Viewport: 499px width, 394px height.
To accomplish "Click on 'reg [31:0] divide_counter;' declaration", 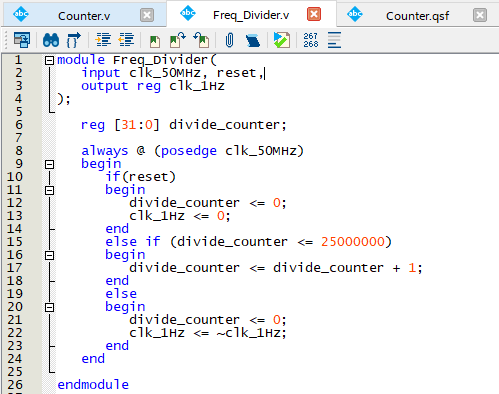I will 184,125.
